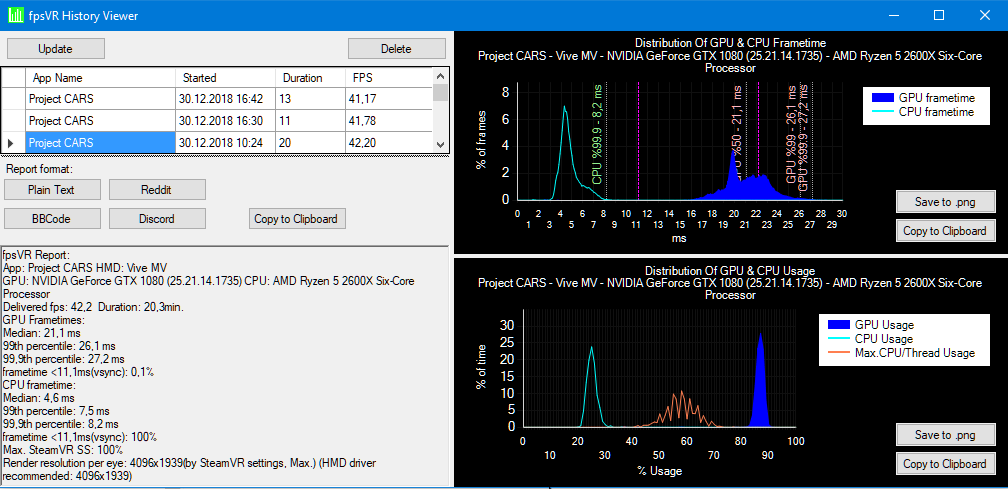The image size is (1008, 489).
Task: Select the Project CARS session started 16:30
Action: [x=100, y=121]
